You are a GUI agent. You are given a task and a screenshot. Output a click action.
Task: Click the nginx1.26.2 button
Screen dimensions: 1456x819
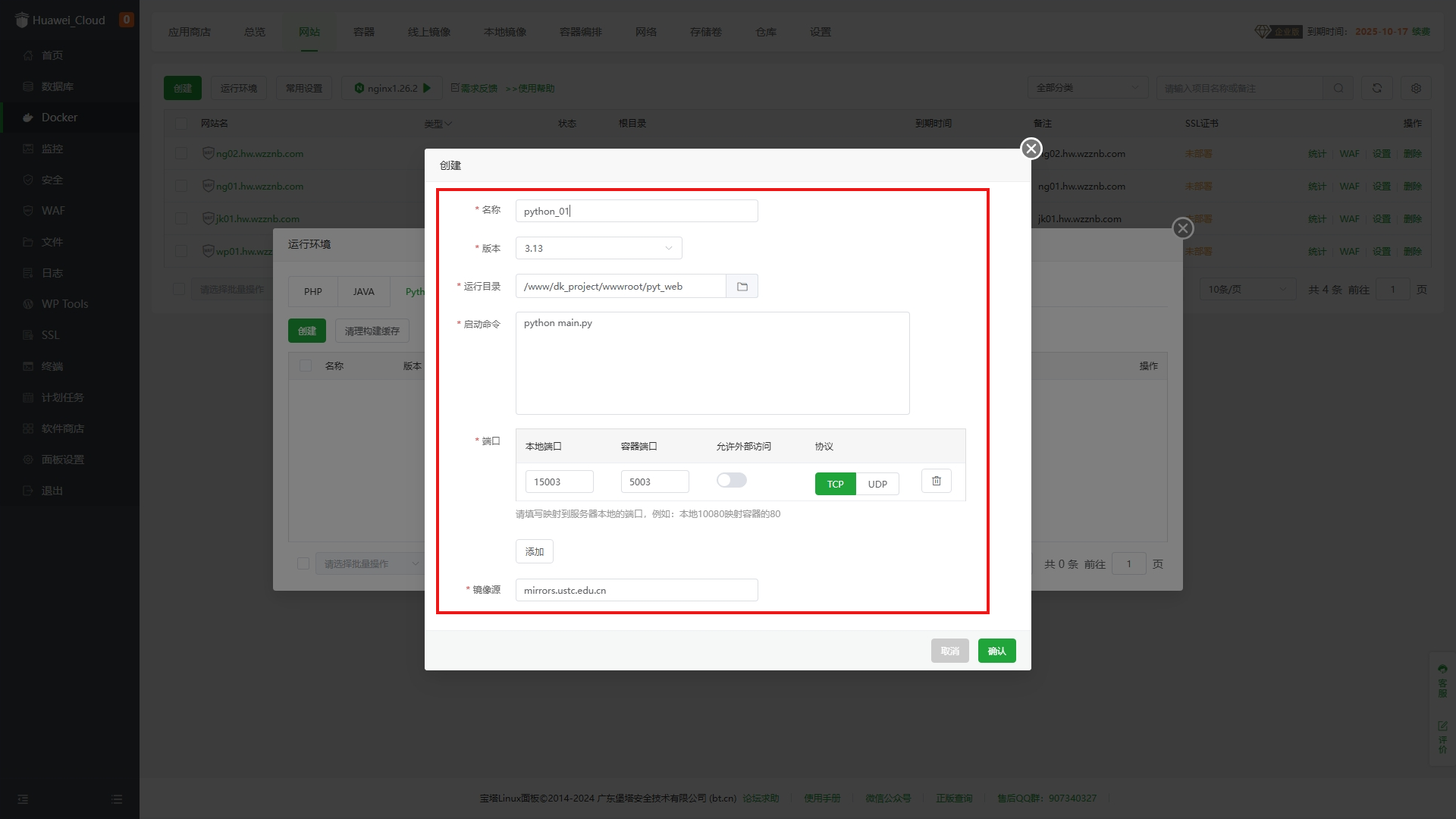pyautogui.click(x=393, y=88)
